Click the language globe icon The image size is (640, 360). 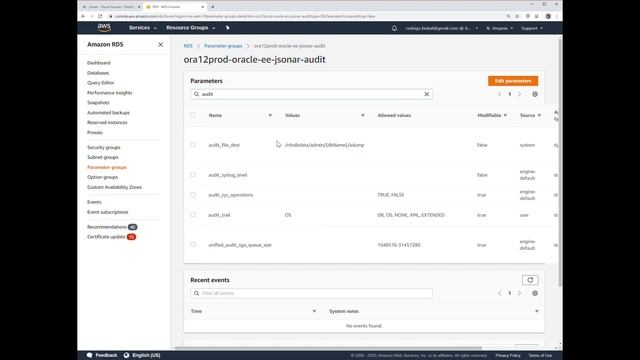point(127,355)
